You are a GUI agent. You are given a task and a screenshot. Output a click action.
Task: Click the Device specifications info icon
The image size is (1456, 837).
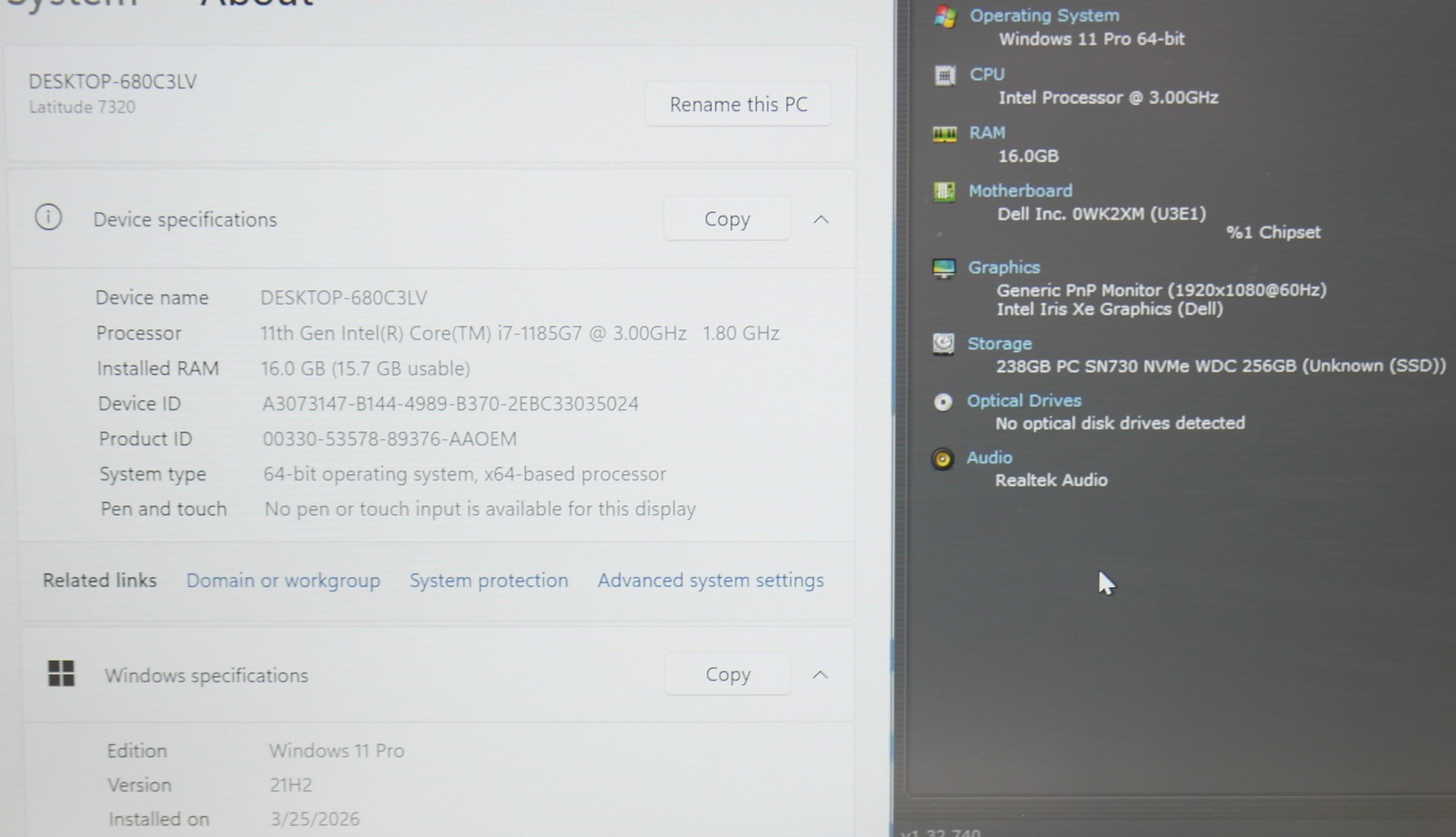pos(48,217)
